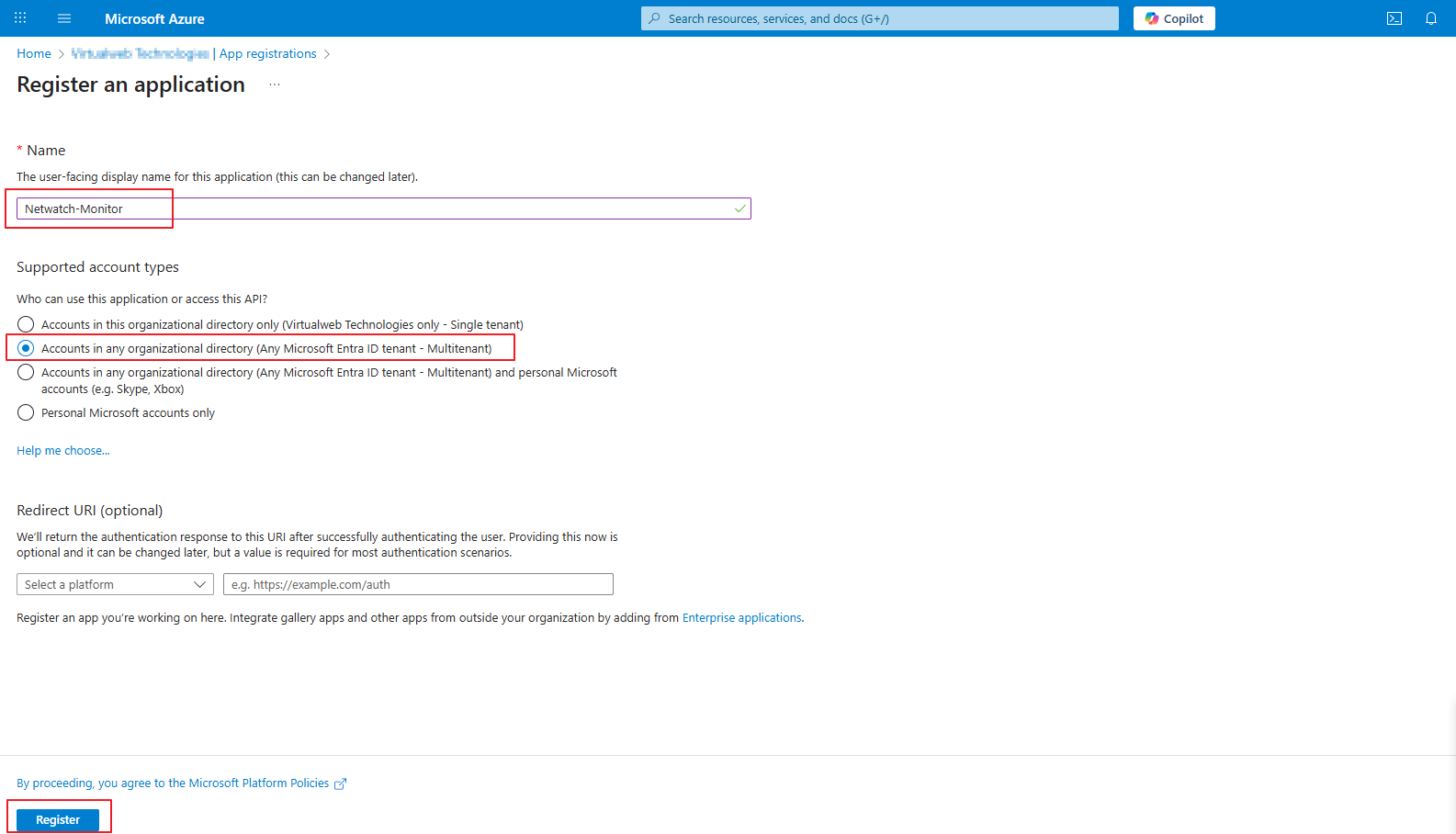Click the Register button
The image size is (1456, 834).
58,819
